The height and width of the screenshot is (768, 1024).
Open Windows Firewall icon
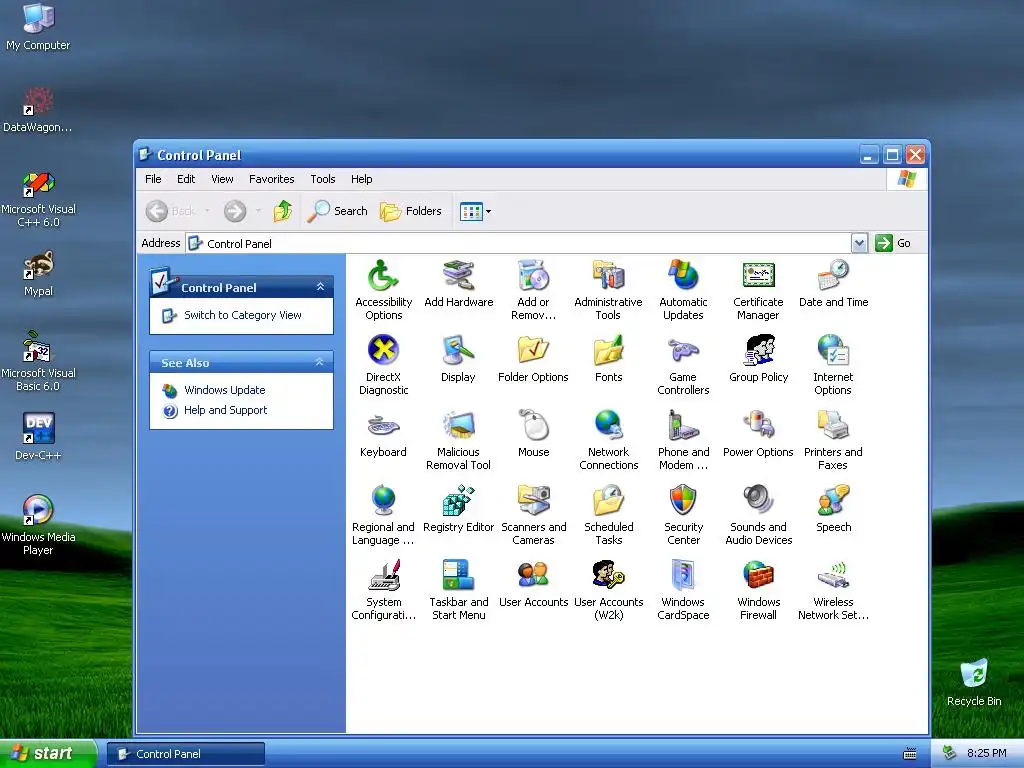758,575
